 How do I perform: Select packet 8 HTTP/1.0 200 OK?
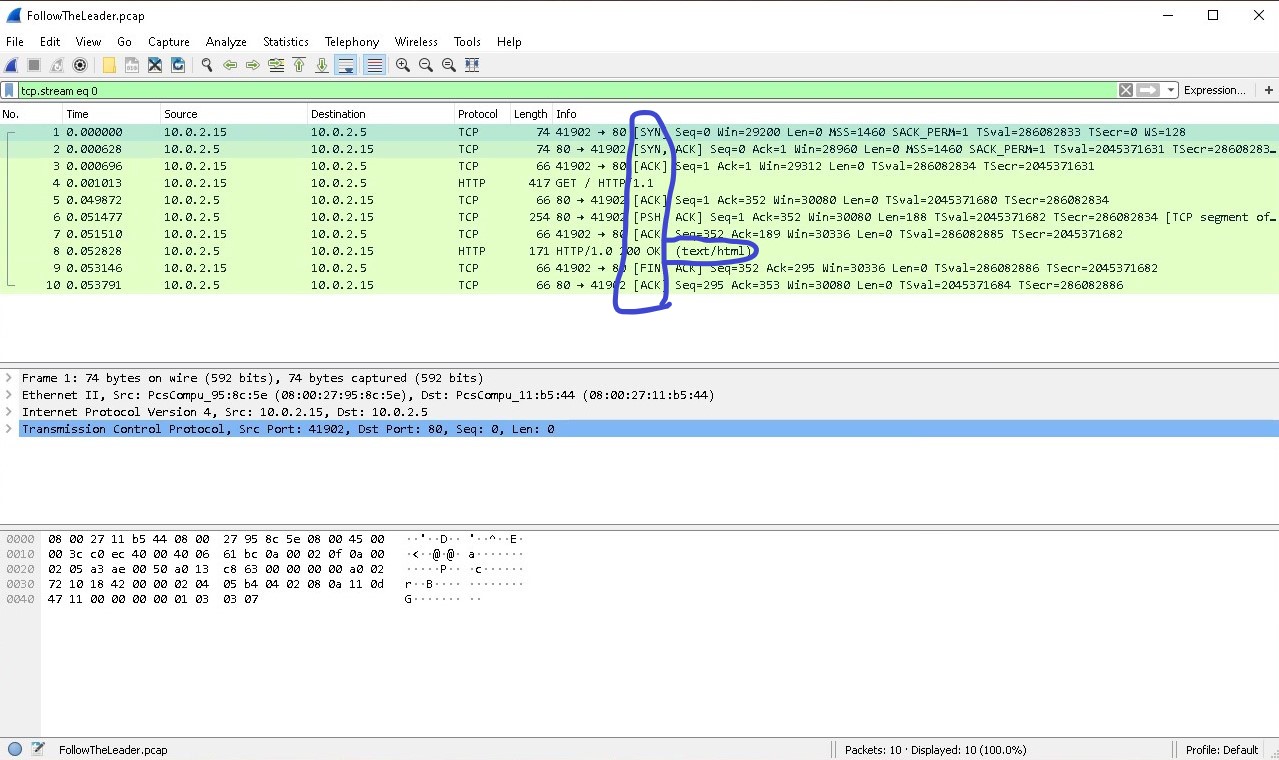[x=639, y=251]
